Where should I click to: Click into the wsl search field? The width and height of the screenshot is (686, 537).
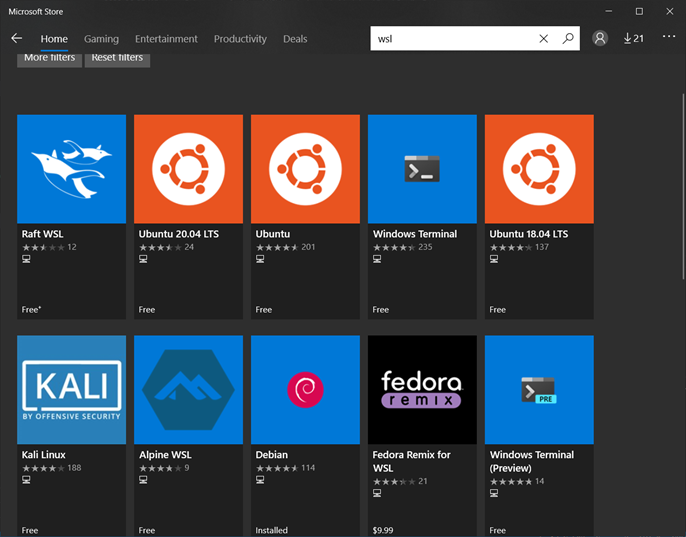[x=450, y=39]
